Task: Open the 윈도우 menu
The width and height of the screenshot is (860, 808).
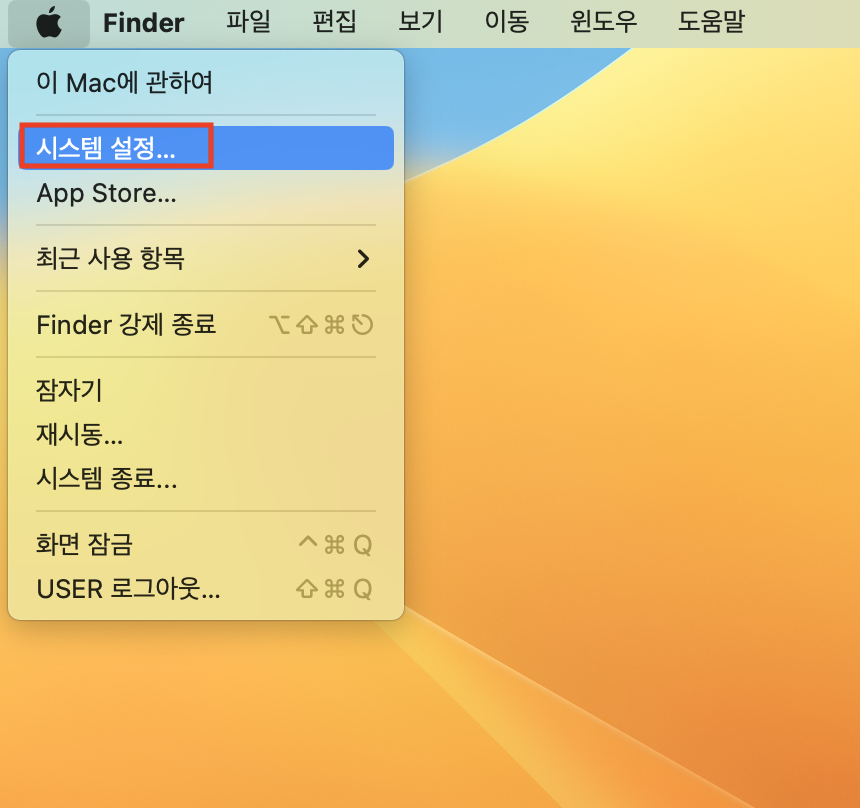Action: coord(603,23)
